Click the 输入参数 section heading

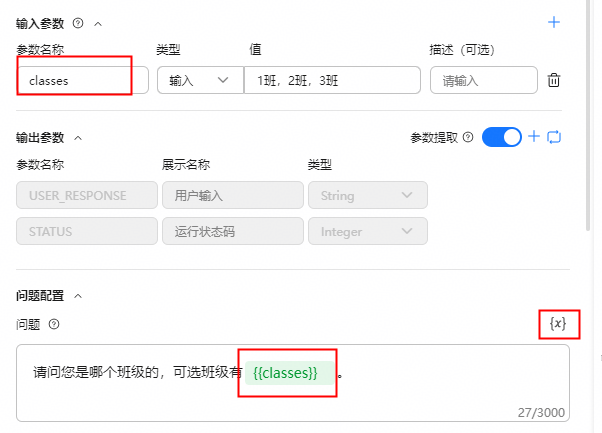40,23
